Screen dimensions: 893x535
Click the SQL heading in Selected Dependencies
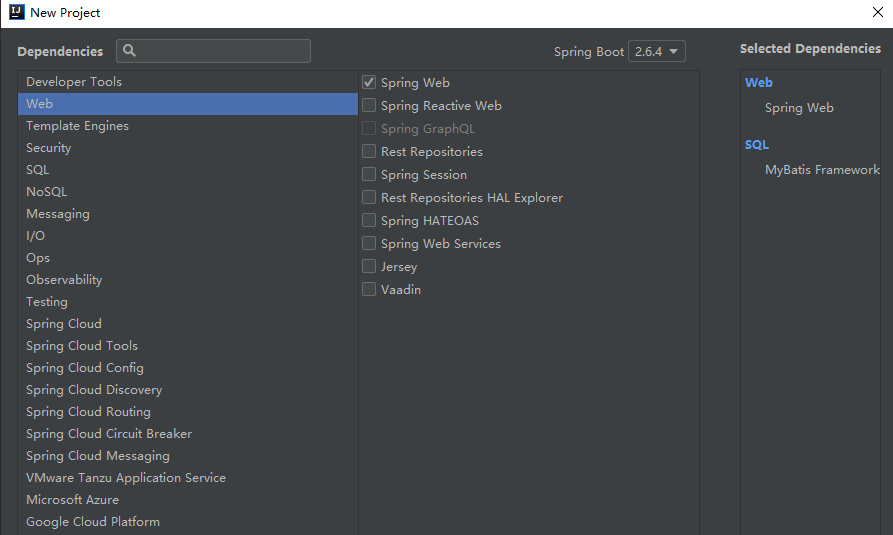click(757, 145)
